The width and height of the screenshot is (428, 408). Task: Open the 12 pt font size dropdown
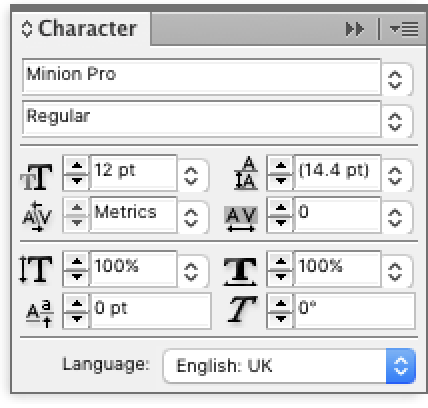pos(191,175)
